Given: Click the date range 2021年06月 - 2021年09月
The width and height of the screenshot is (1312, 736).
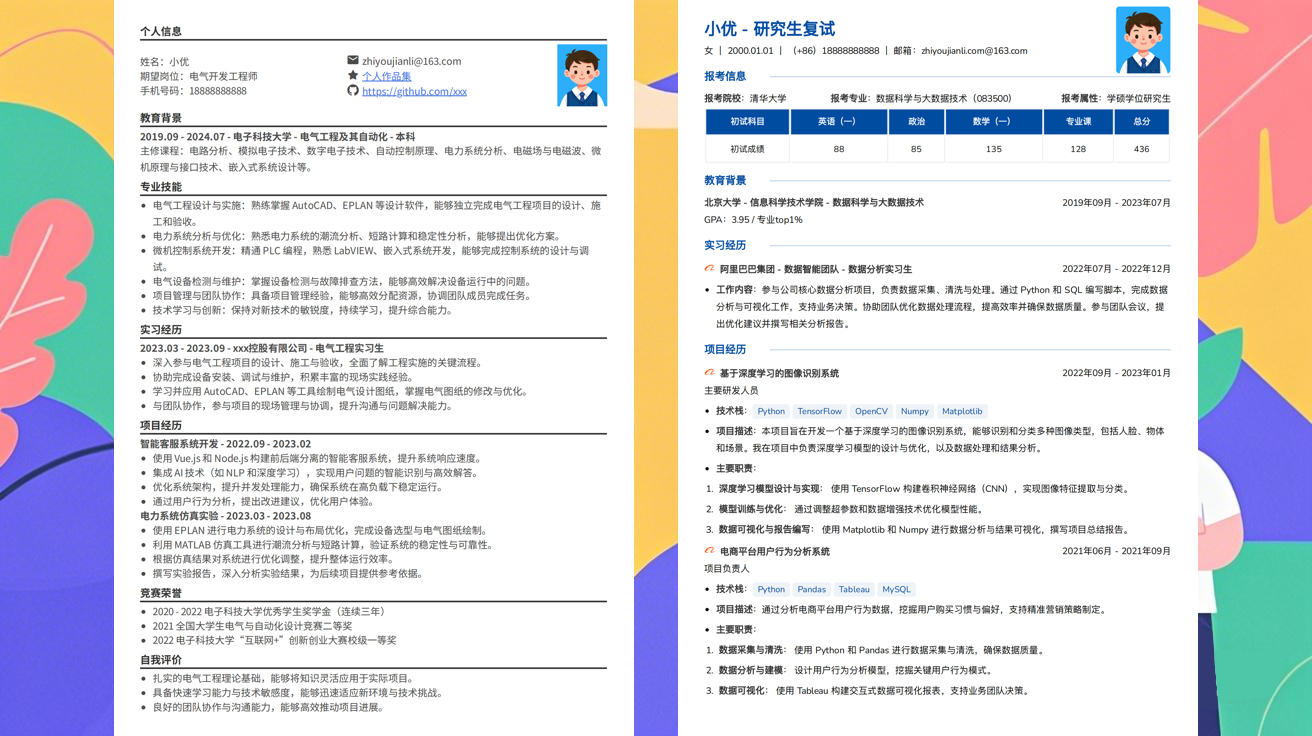Looking at the screenshot, I should coord(1116,551).
